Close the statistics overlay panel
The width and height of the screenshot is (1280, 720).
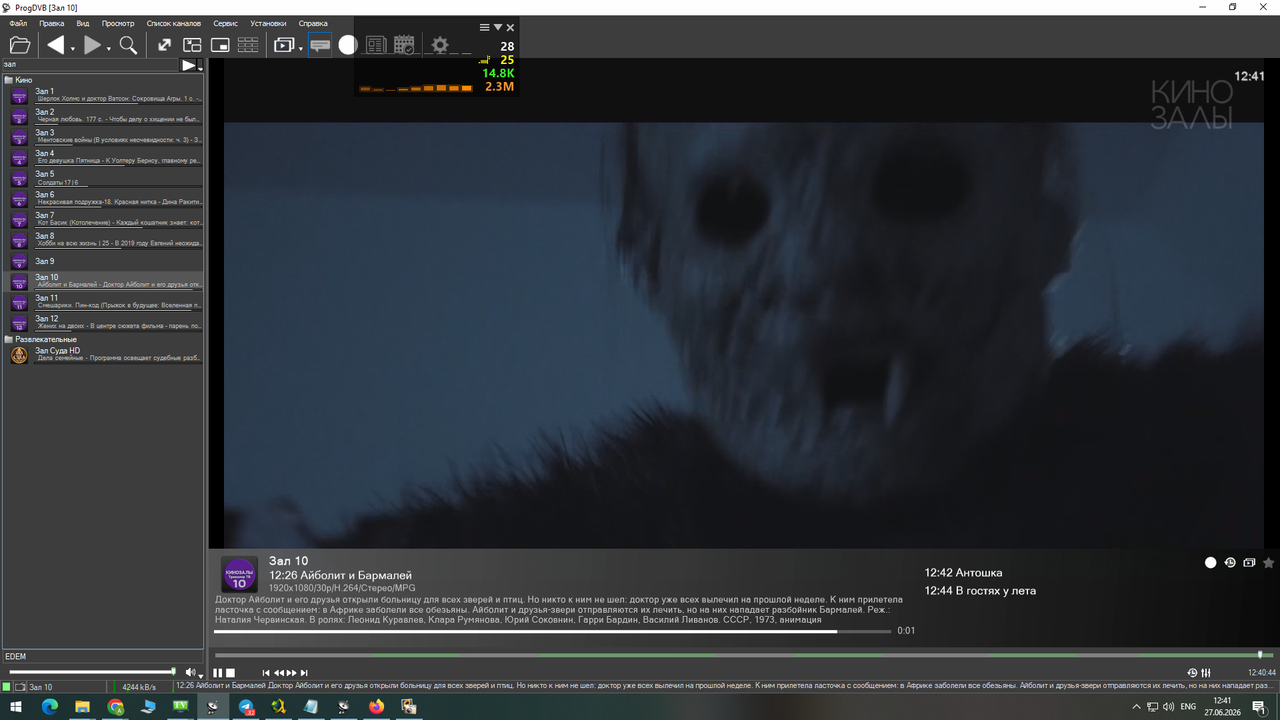click(x=510, y=28)
